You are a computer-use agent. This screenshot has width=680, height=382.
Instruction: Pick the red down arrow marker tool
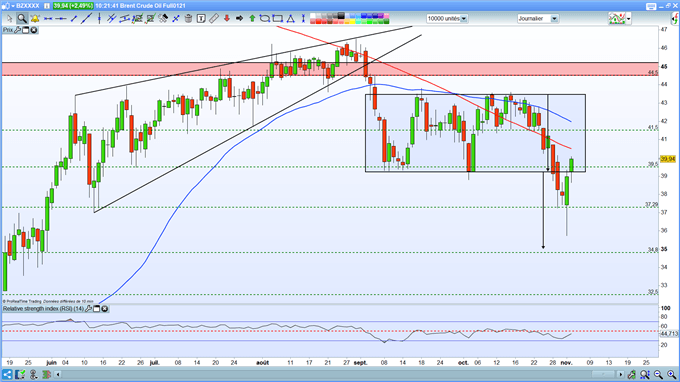coord(226,18)
